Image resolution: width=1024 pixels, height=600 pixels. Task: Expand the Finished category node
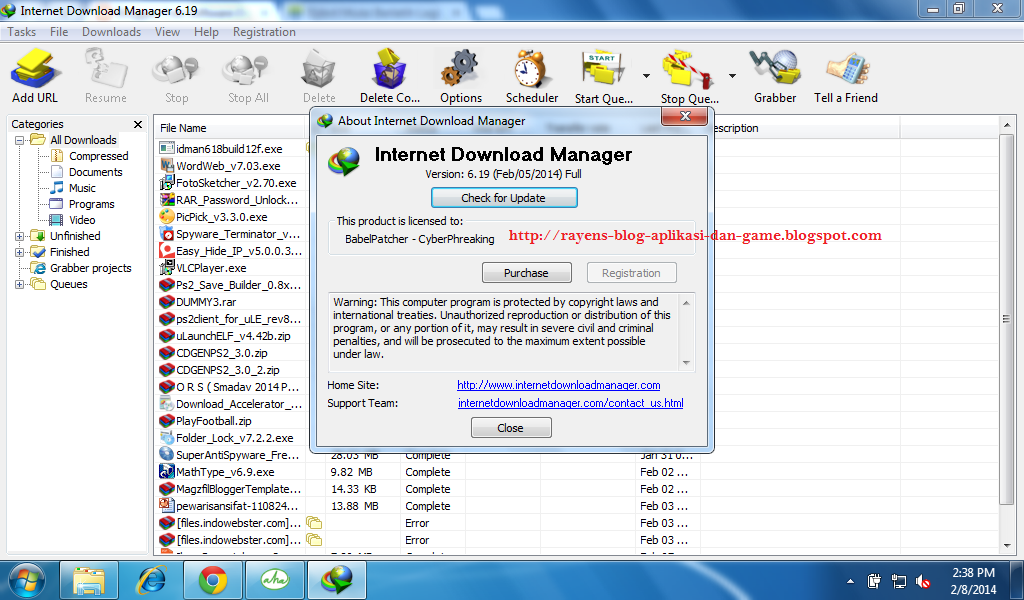20,252
